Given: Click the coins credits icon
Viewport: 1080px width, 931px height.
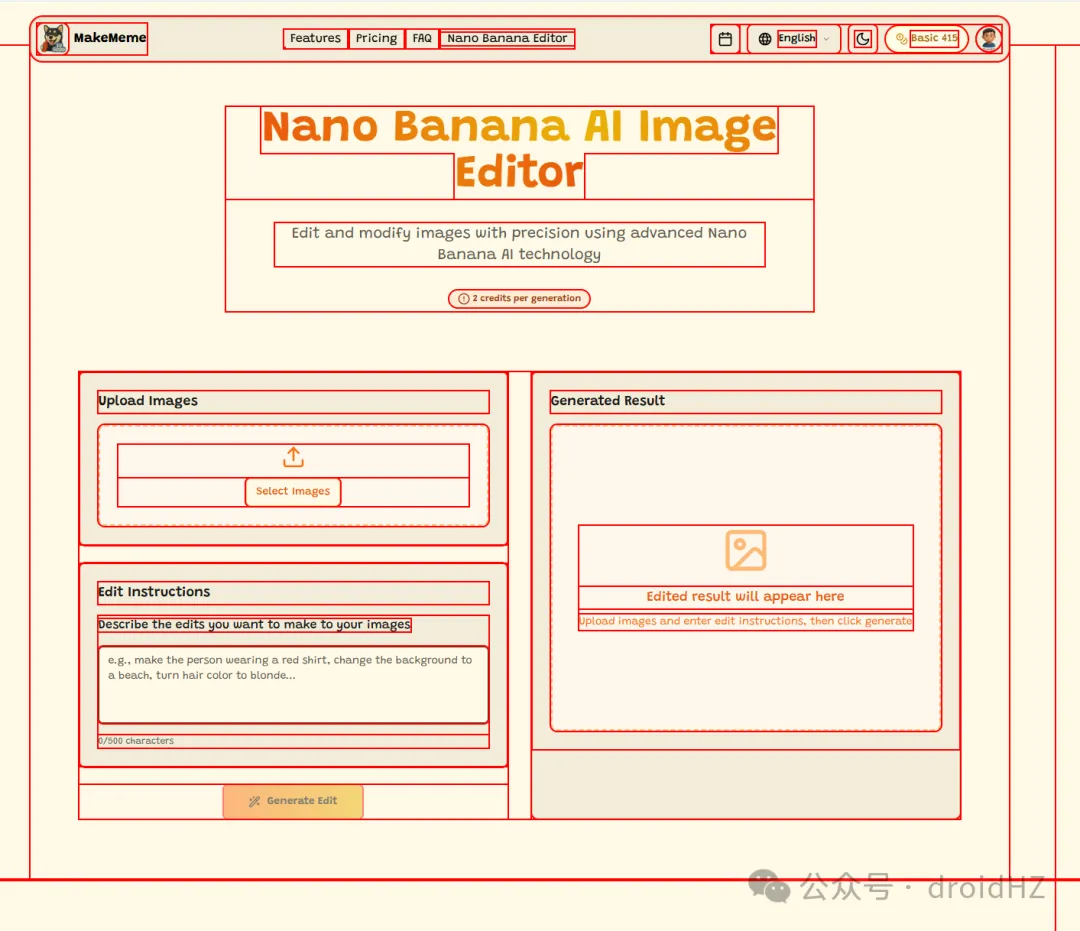Looking at the screenshot, I should click(x=901, y=39).
